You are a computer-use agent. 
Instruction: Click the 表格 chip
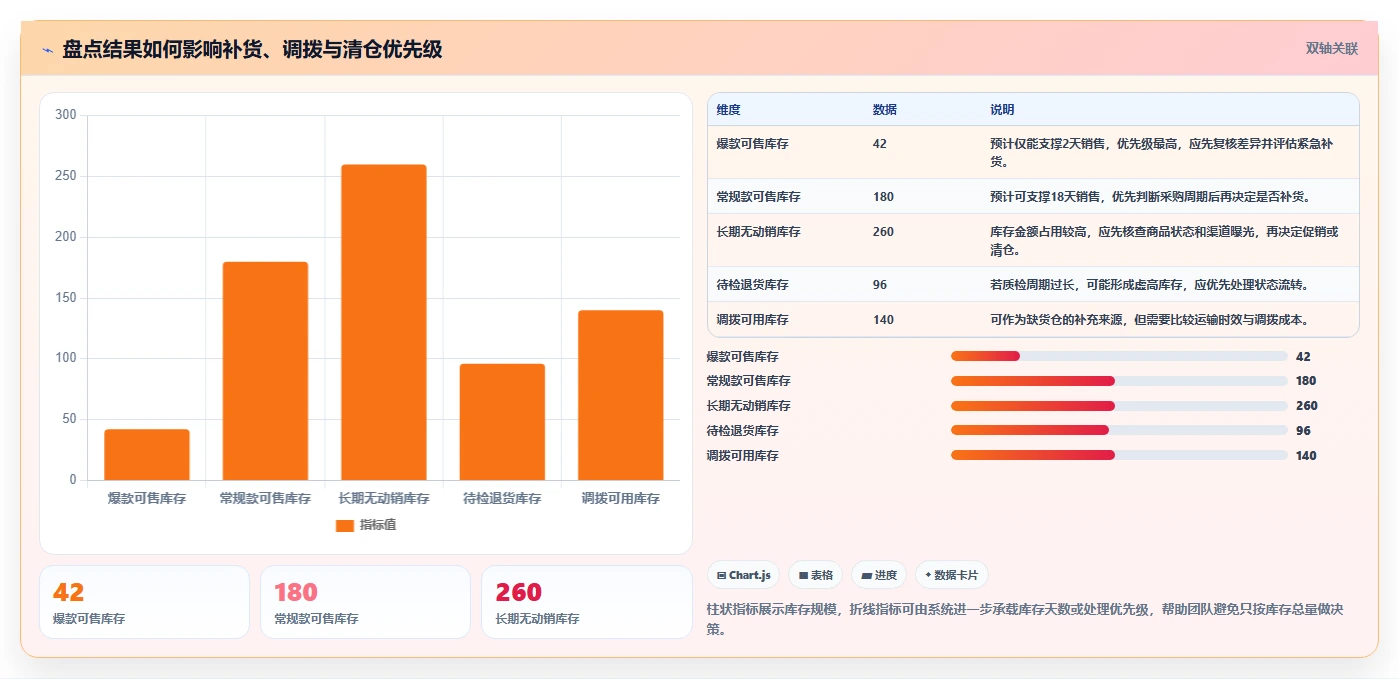[x=816, y=575]
